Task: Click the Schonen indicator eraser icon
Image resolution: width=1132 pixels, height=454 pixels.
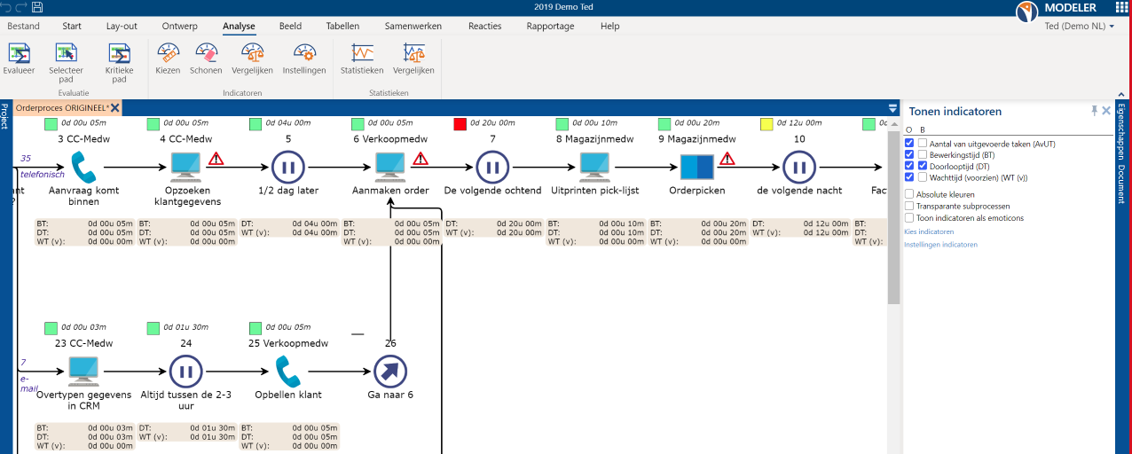Action: tap(206, 53)
